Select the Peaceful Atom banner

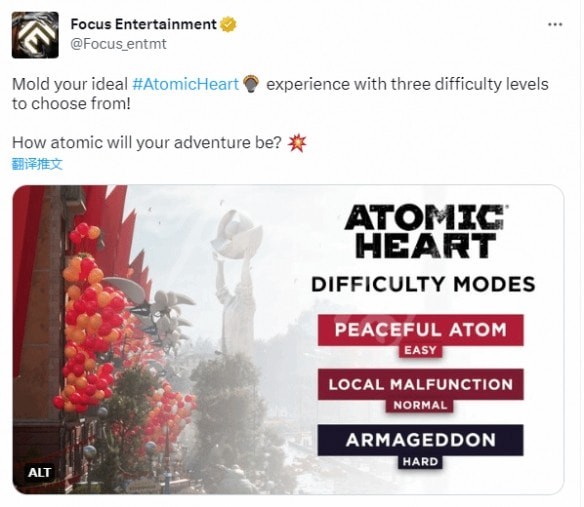pyautogui.click(x=420, y=330)
